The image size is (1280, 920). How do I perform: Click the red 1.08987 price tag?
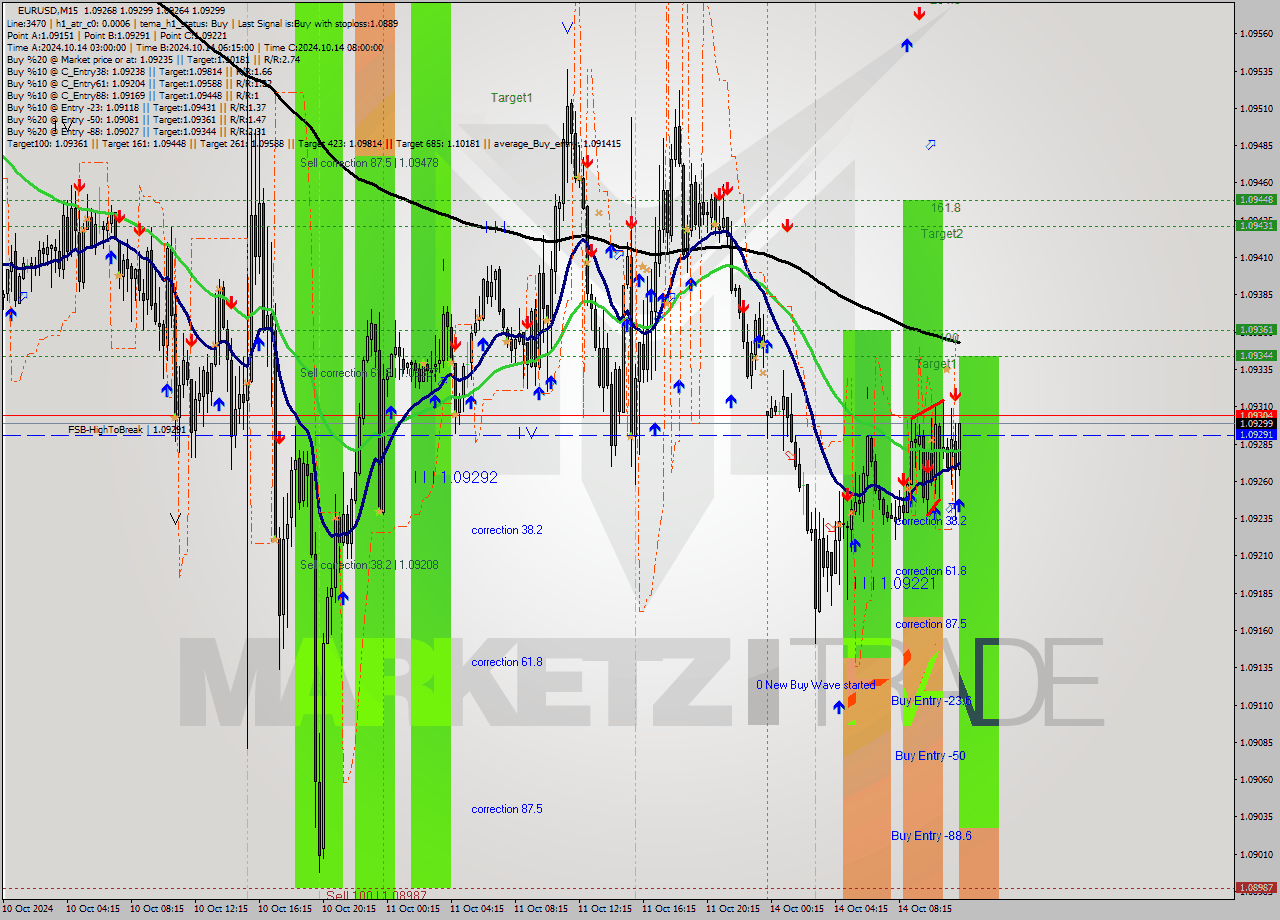pos(1256,888)
